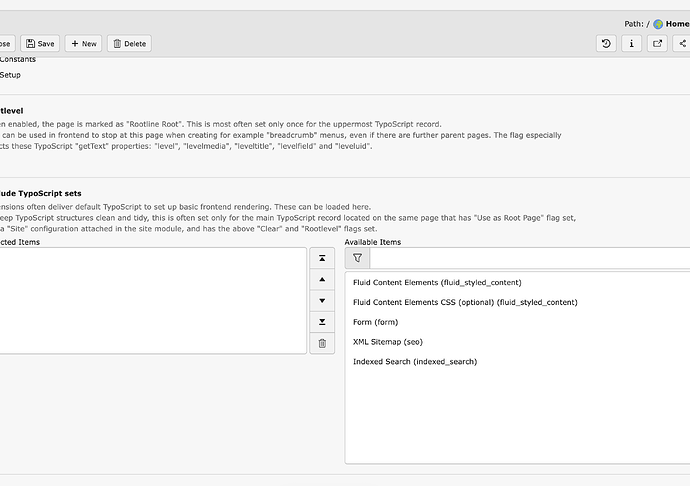Click the Save button in toolbar

tap(40, 44)
